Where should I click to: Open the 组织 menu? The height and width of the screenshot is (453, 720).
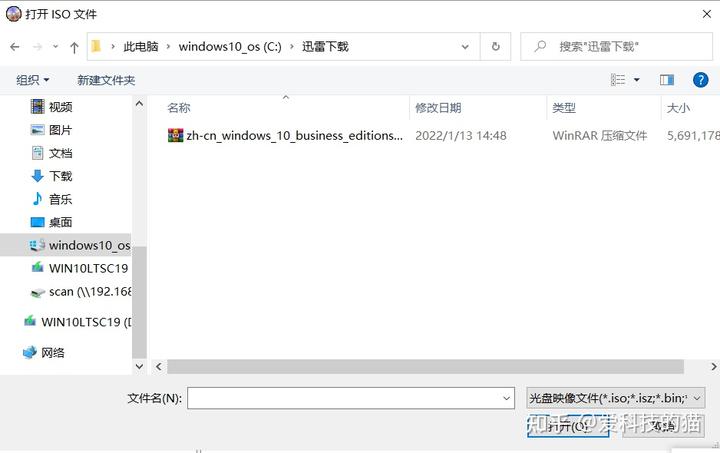pos(33,80)
